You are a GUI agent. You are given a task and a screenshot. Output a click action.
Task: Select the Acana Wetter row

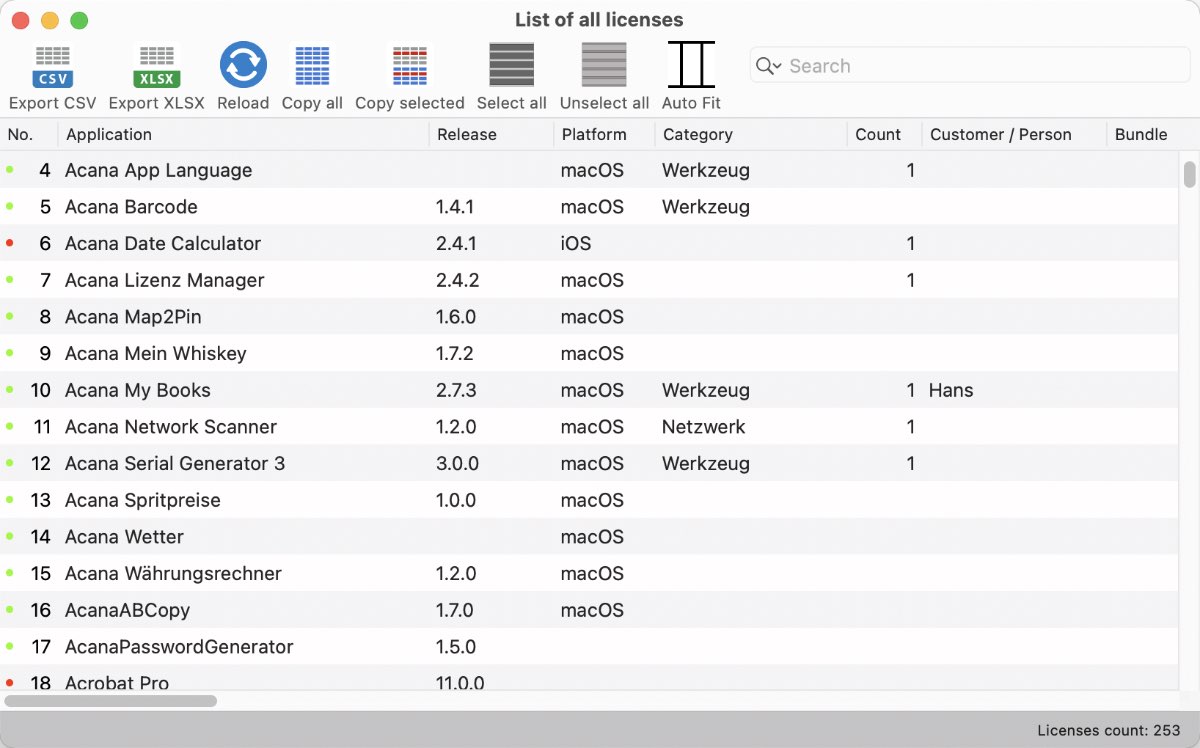590,537
